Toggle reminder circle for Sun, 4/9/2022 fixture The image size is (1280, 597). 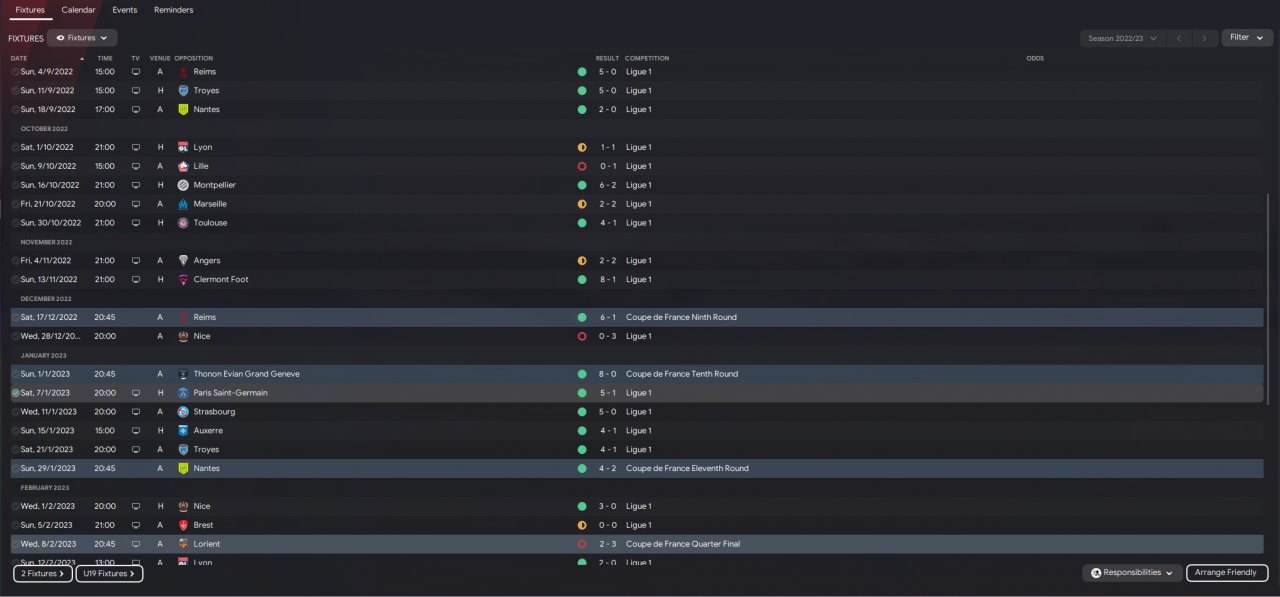[15, 72]
